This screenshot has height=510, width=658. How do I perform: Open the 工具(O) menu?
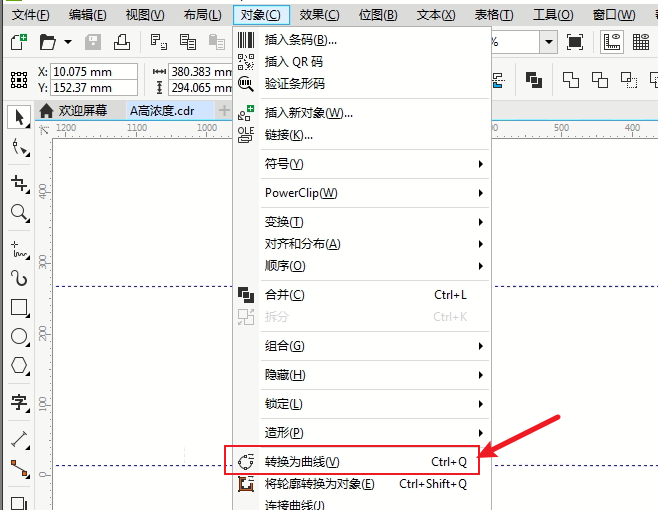(553, 15)
